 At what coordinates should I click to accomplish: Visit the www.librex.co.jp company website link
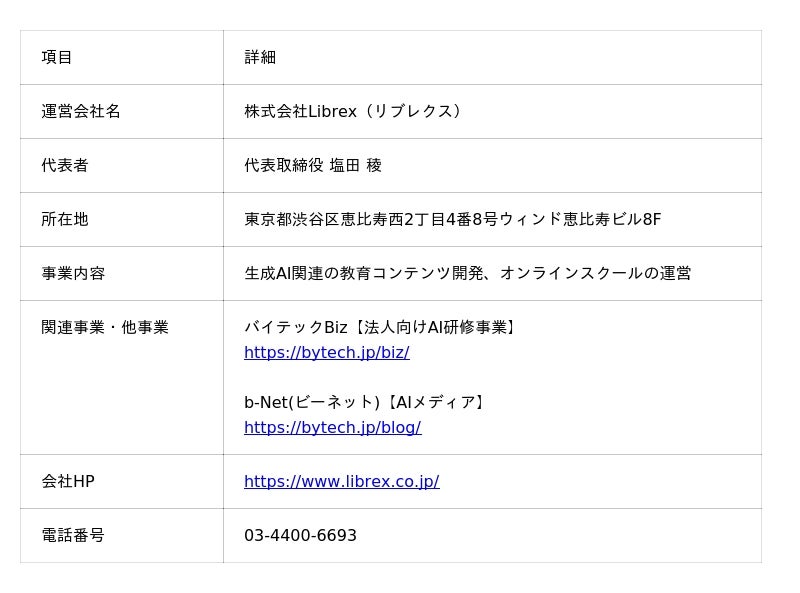(341, 482)
